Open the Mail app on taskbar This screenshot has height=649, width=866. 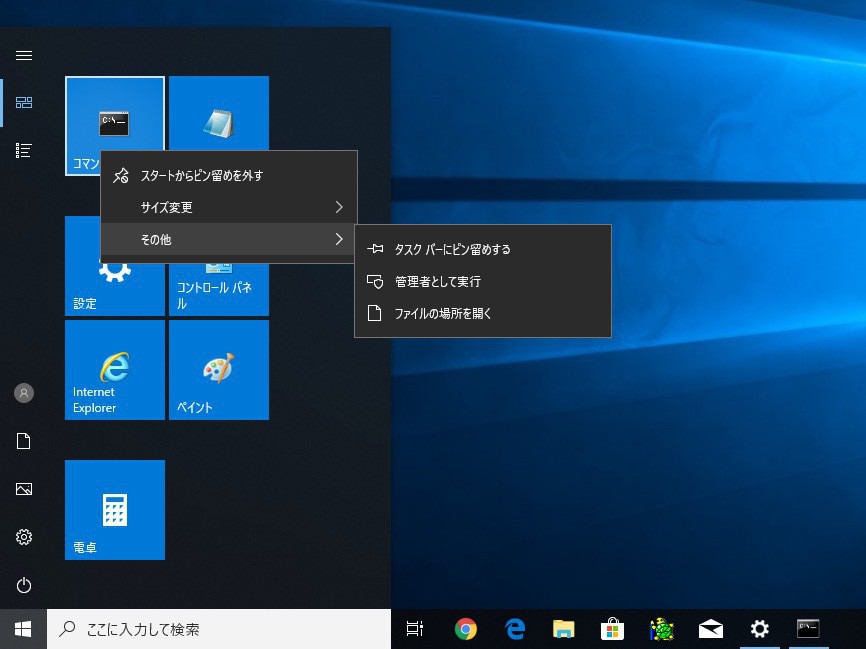tap(711, 629)
